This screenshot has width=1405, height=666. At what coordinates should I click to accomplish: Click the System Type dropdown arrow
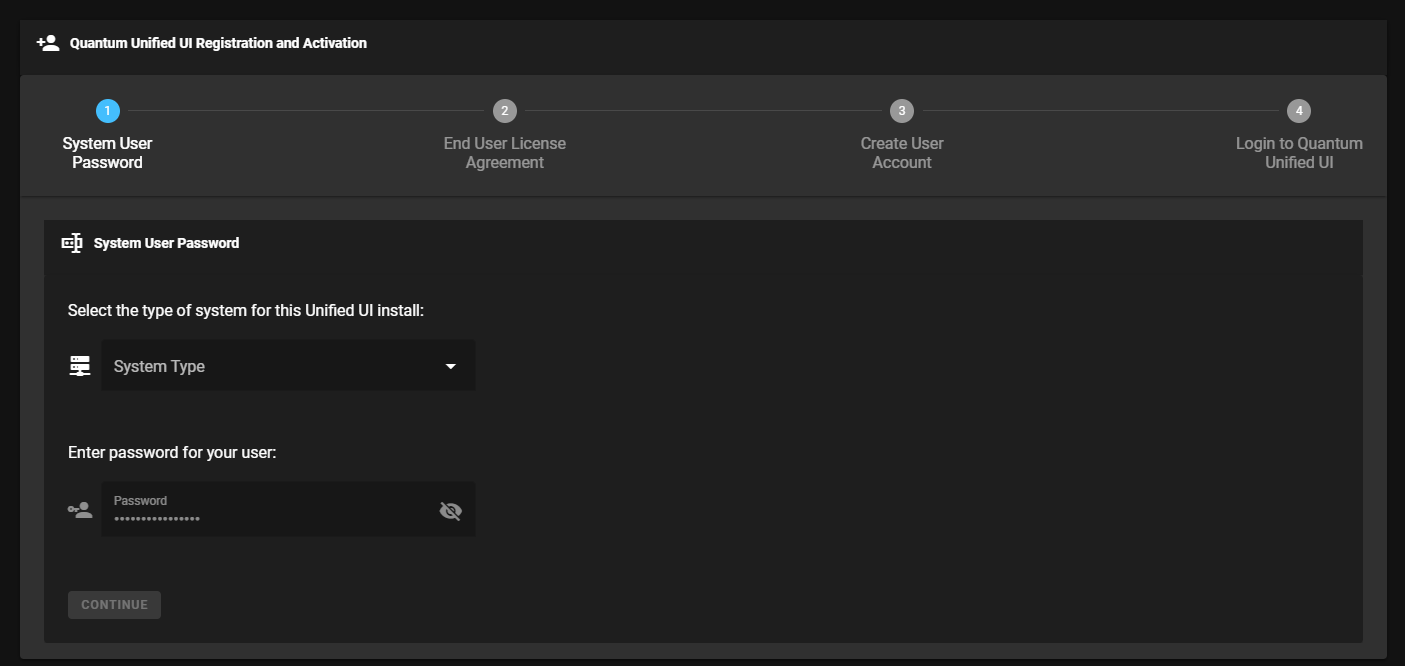[x=451, y=367]
